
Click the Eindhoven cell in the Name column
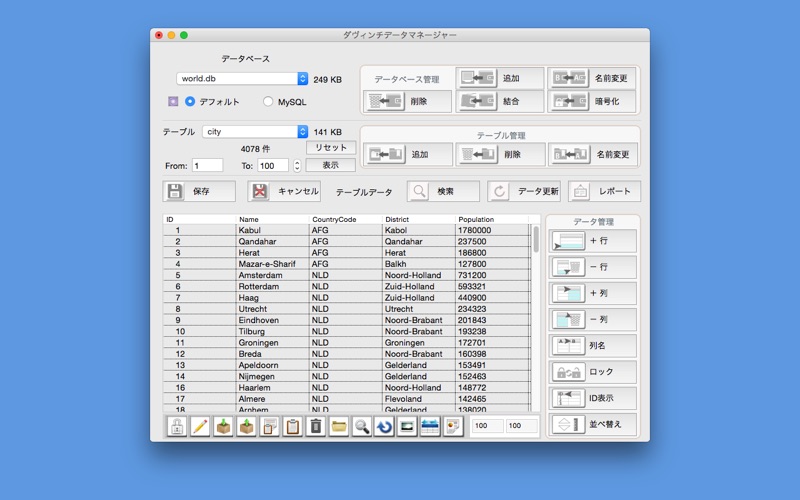272,320
